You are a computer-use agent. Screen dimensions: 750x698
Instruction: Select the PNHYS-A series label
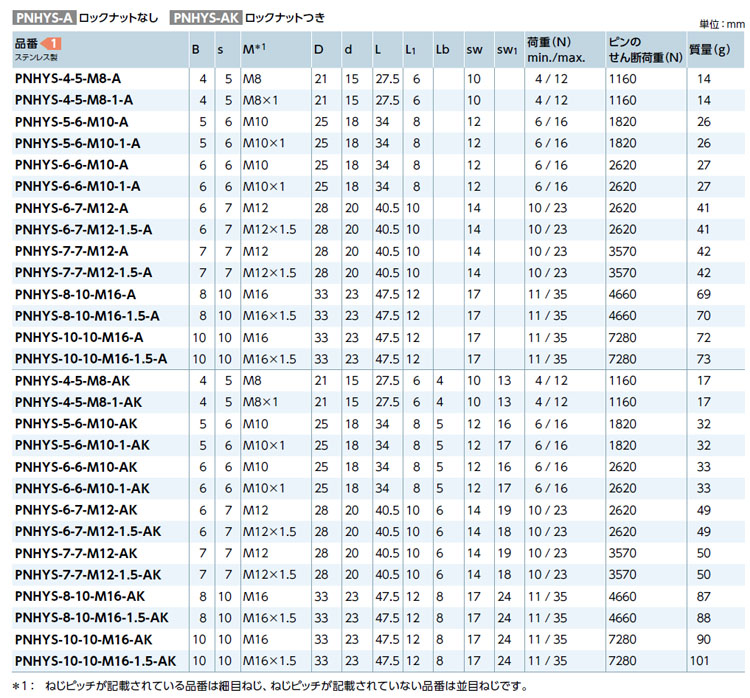tap(42, 17)
